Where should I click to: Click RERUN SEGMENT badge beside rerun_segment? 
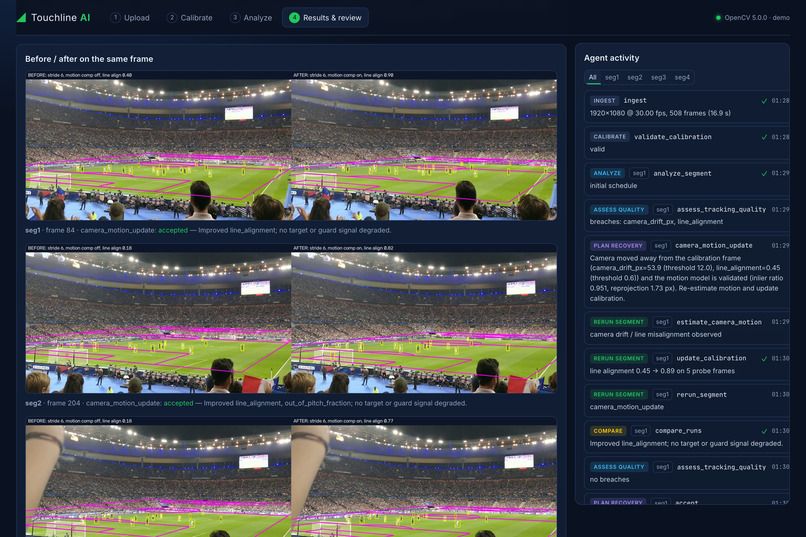point(618,395)
